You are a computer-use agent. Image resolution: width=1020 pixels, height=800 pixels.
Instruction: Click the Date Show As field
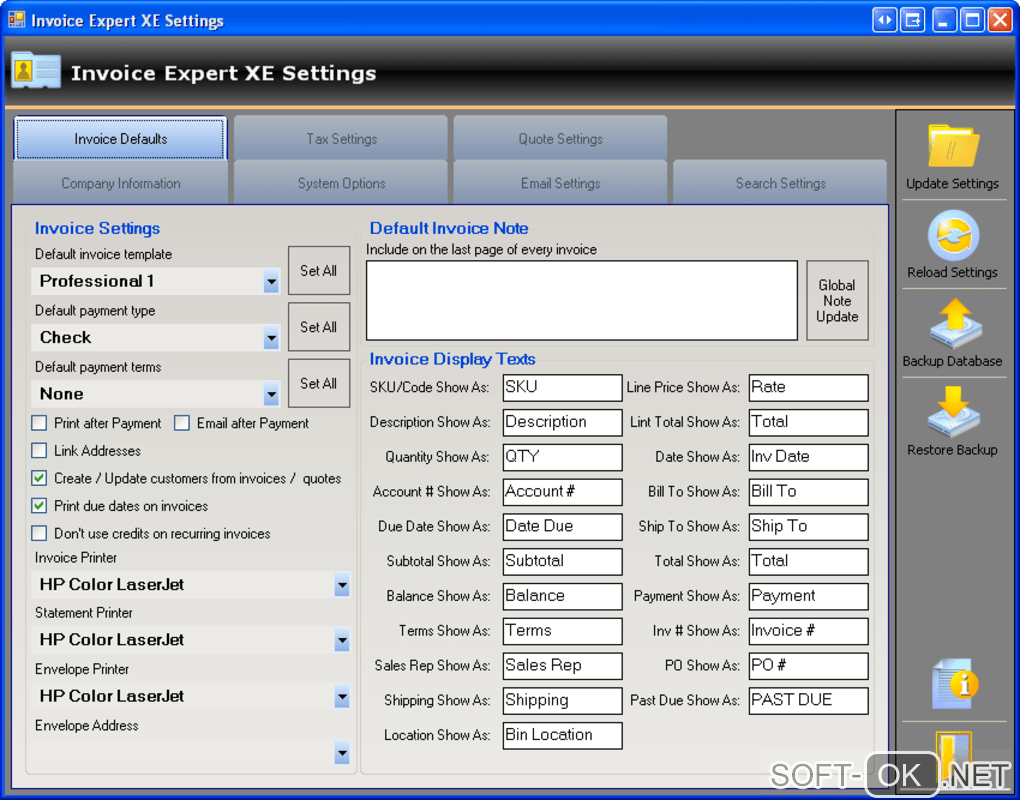[x=809, y=457]
